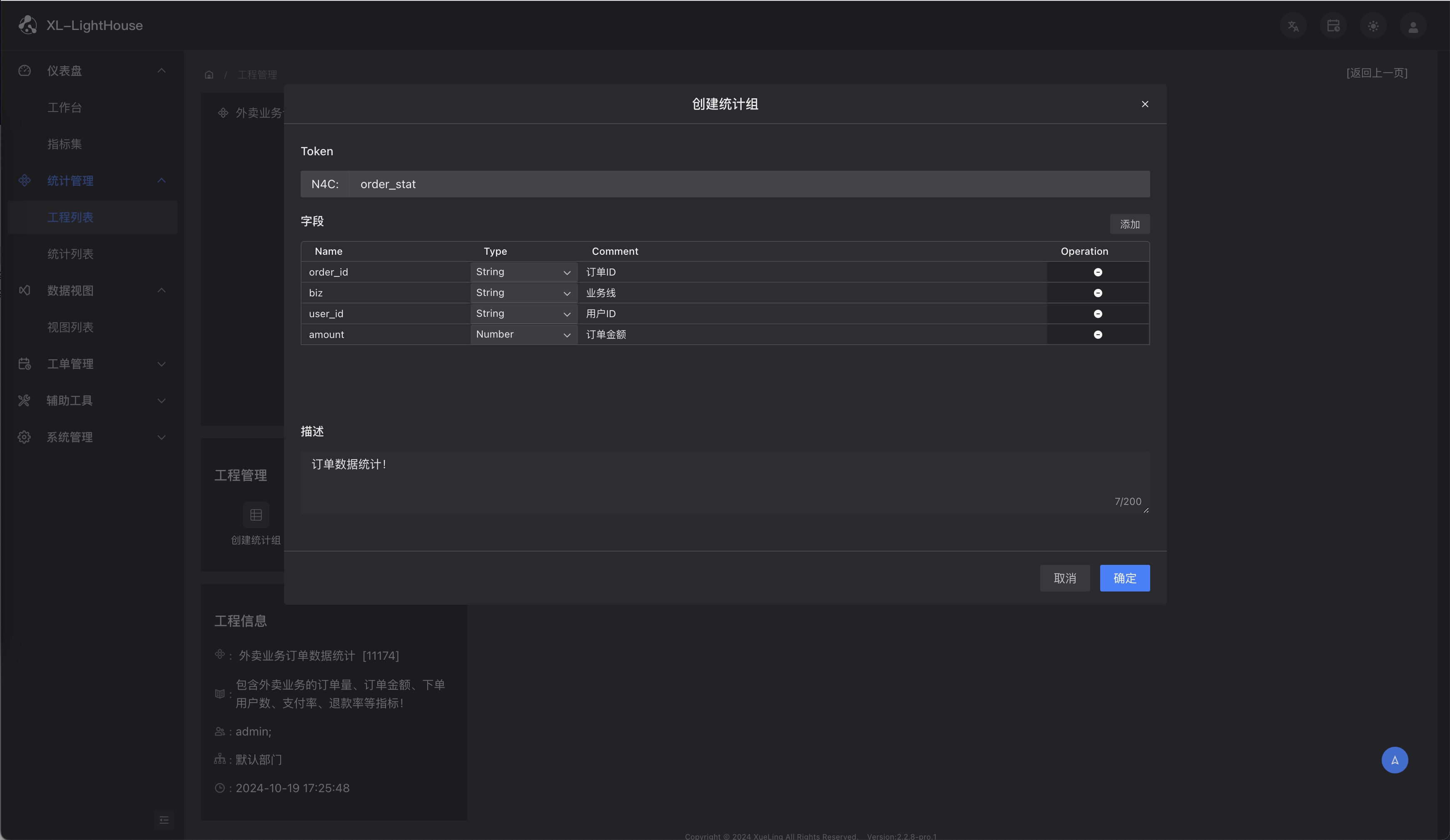Image resolution: width=1450 pixels, height=840 pixels.
Task: Click the 外卖业务订单数据统计 [11174] text
Action: 319,656
